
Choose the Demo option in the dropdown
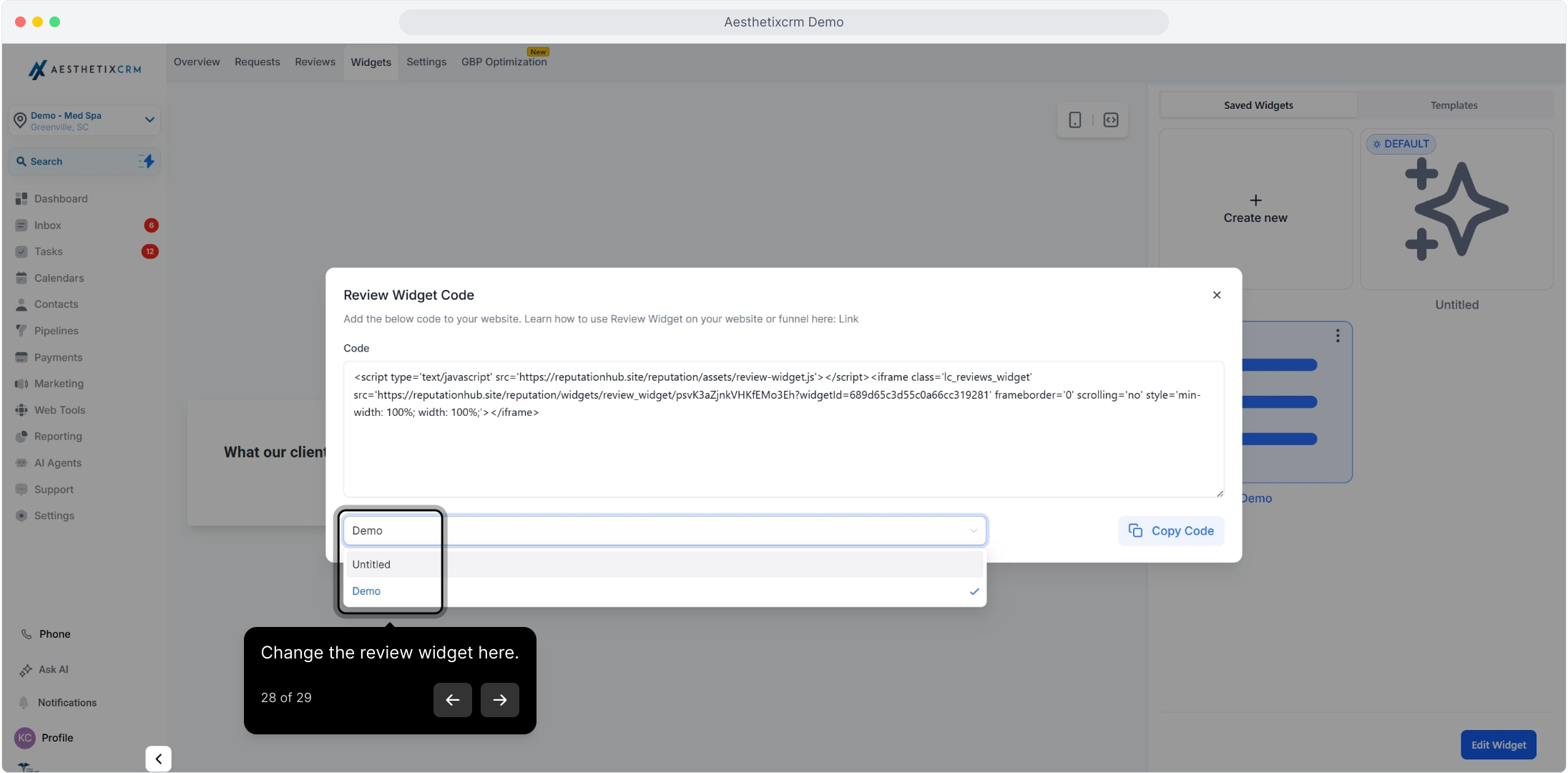click(665, 591)
